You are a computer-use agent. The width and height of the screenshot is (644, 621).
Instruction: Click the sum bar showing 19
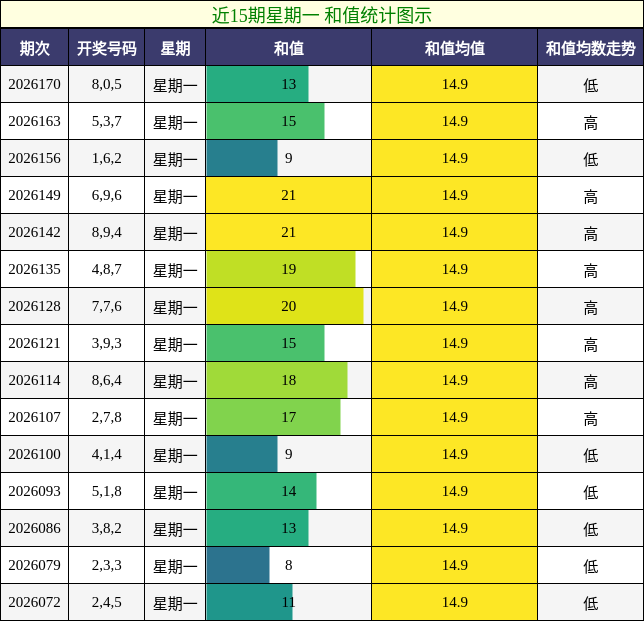point(281,269)
